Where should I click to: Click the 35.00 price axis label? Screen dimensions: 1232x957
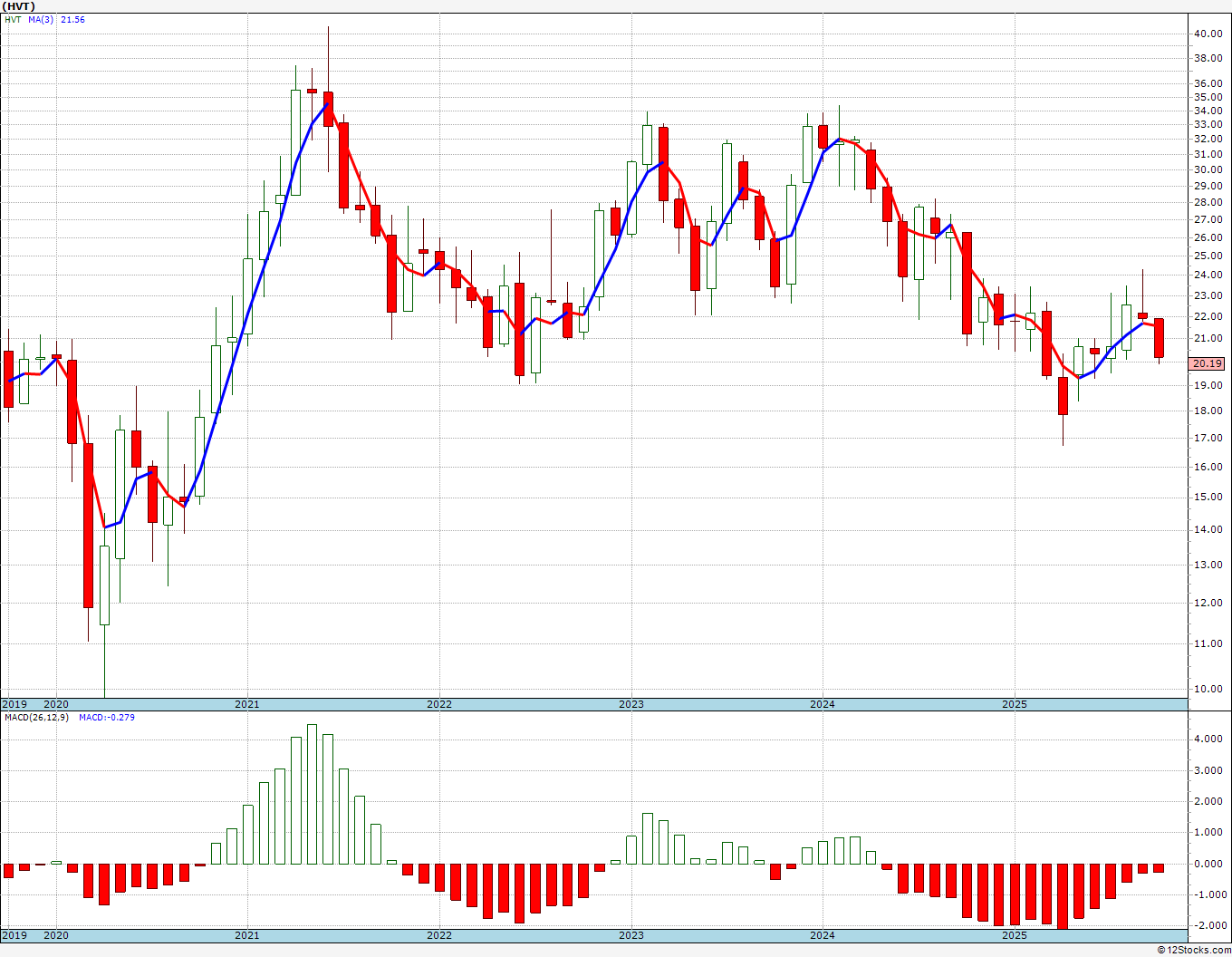pos(1208,97)
